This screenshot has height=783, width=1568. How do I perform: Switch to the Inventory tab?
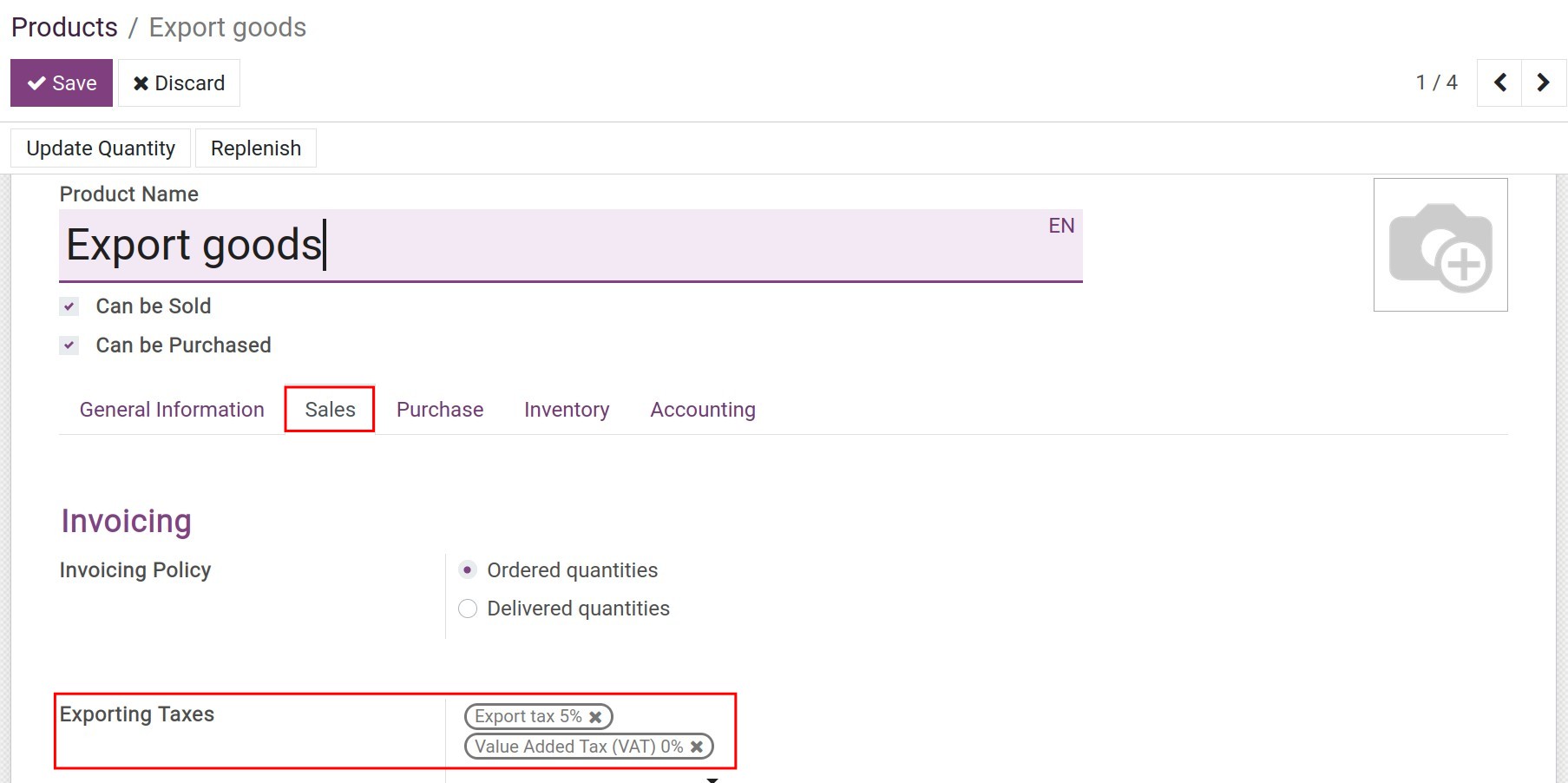(x=566, y=409)
